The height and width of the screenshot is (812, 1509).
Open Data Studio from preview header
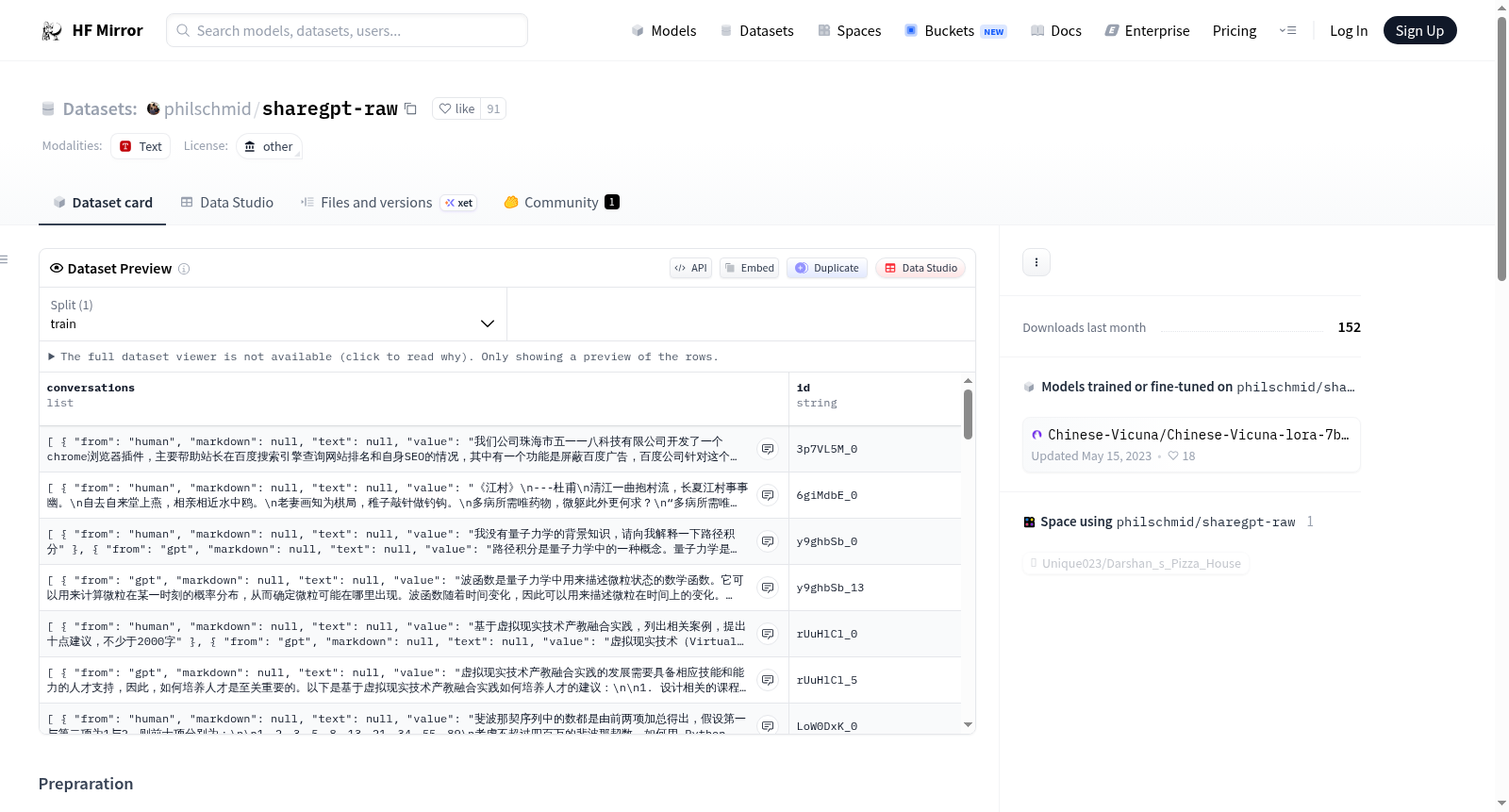(920, 268)
